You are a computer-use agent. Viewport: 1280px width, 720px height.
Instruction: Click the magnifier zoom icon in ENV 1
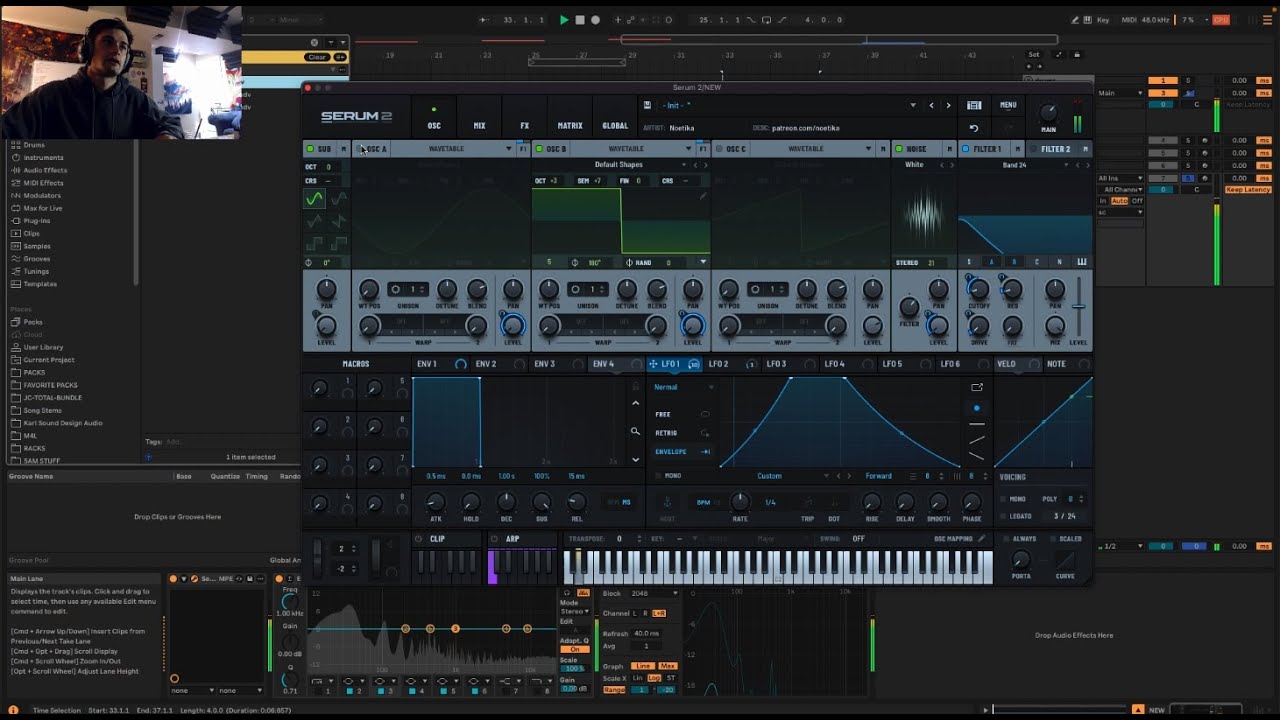pos(635,432)
